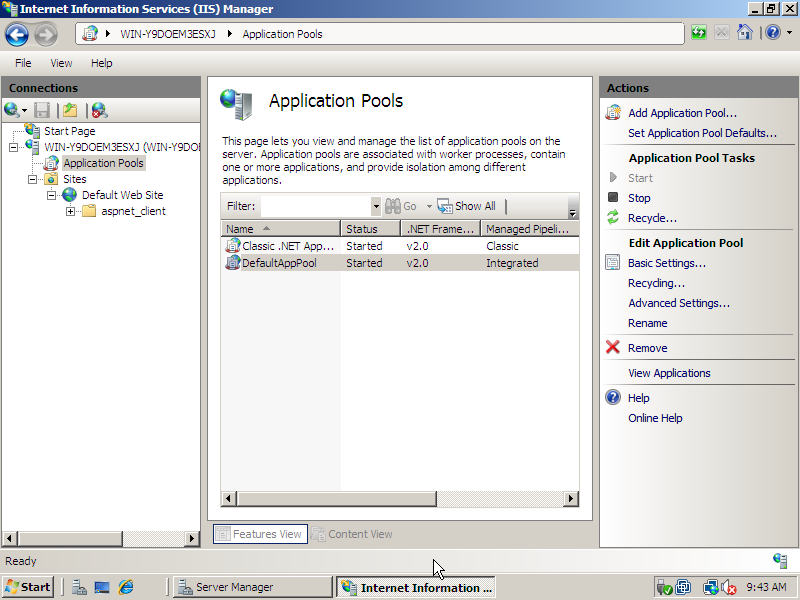The image size is (800, 600).
Task: Click the Integrated pipeline mode cell
Action: (x=512, y=263)
